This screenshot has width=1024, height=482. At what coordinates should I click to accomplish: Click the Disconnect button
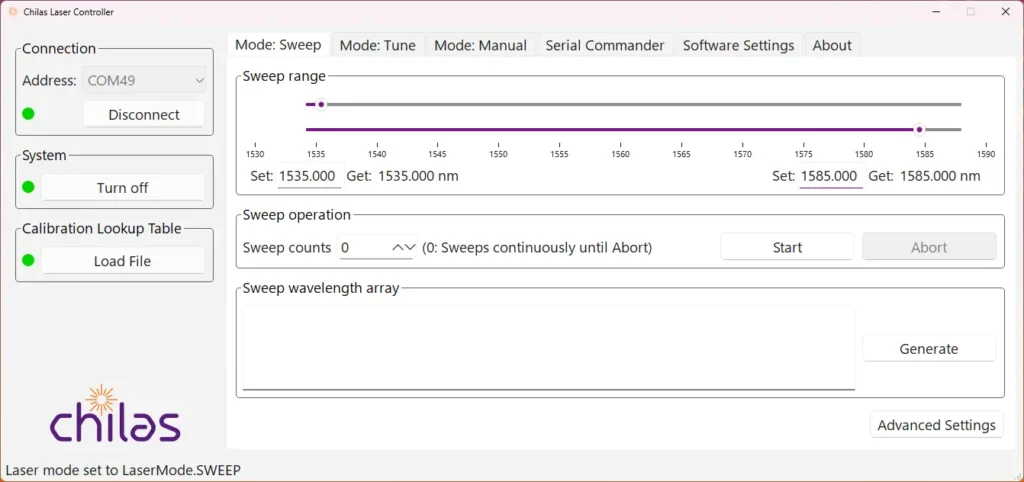(144, 114)
